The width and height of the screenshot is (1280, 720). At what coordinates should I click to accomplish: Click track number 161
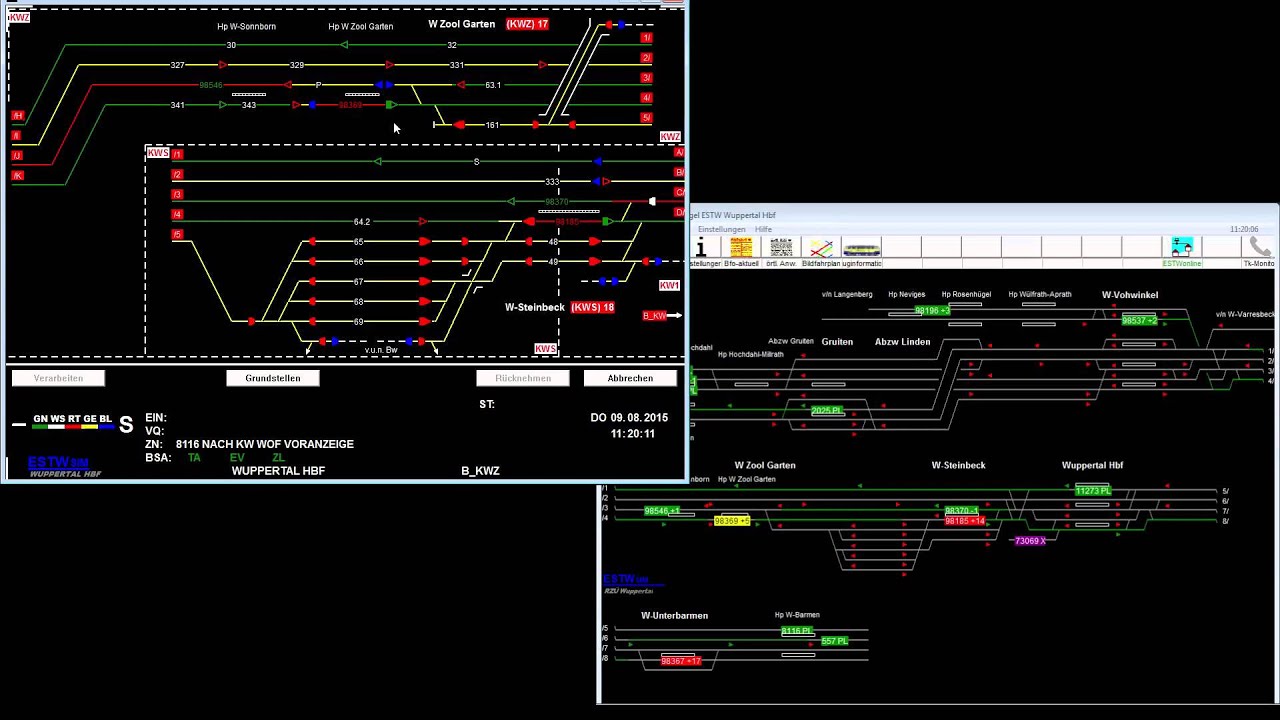(492, 125)
